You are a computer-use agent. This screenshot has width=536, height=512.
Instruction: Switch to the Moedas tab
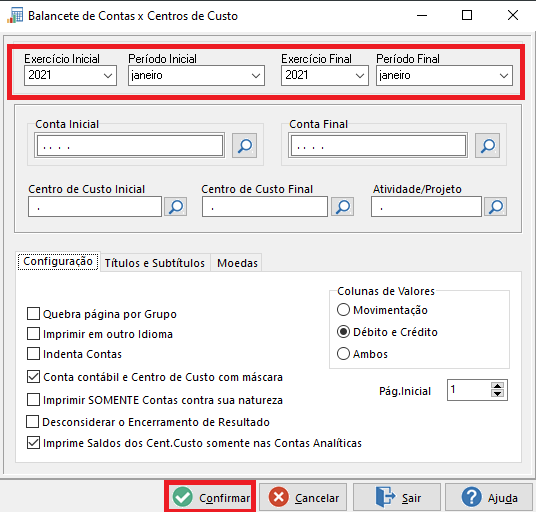(x=237, y=263)
